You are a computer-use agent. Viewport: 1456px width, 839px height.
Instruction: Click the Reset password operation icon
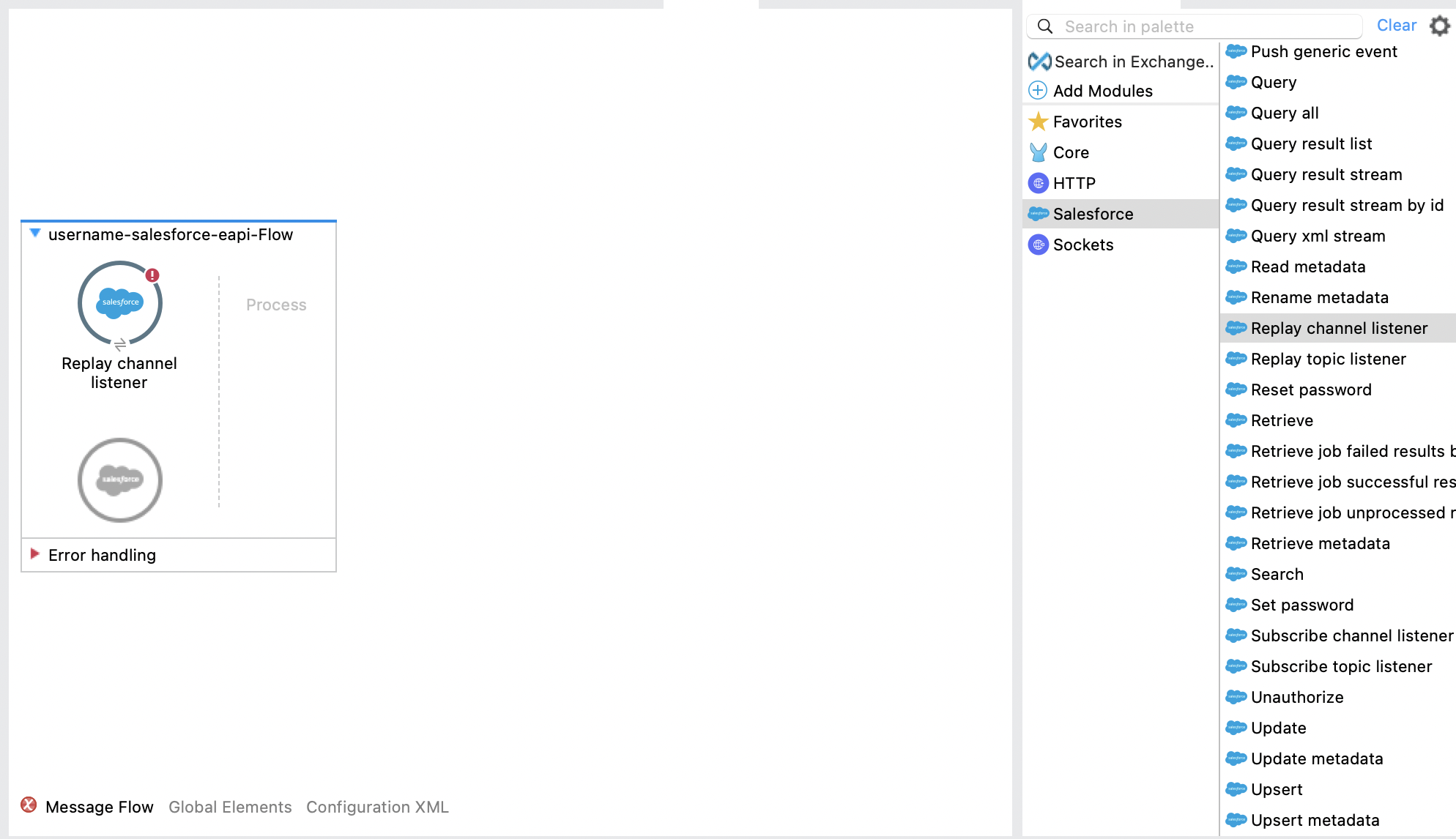(x=1236, y=389)
